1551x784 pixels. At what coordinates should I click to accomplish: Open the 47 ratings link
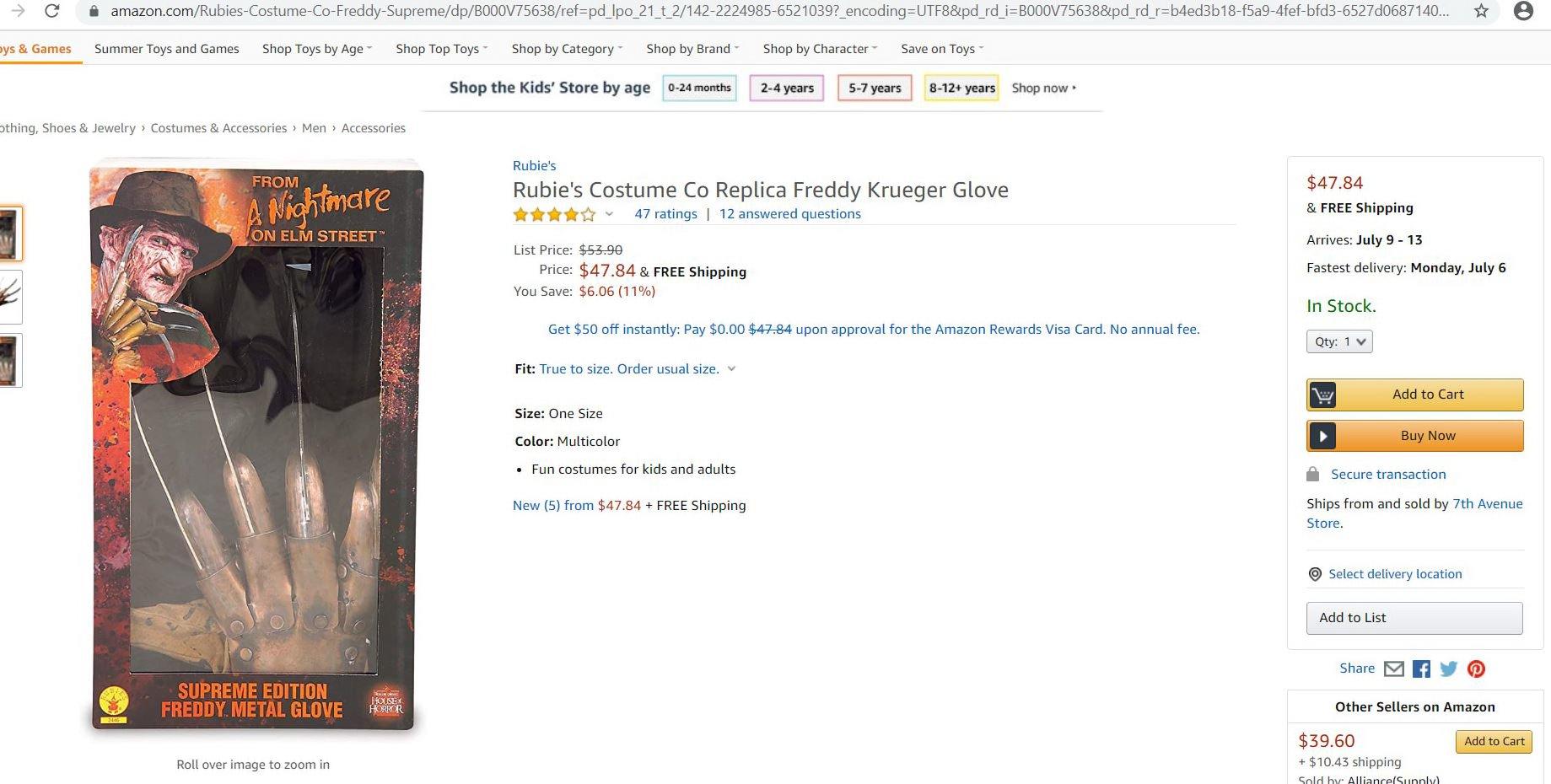pos(665,214)
